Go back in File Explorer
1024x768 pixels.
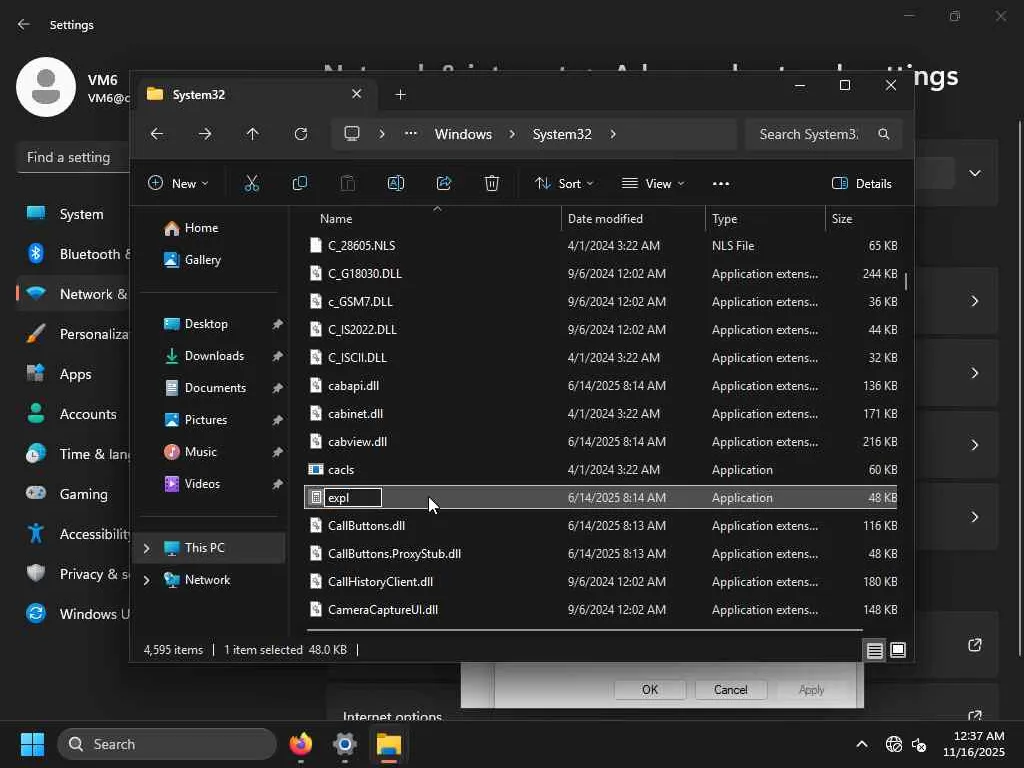(x=157, y=134)
